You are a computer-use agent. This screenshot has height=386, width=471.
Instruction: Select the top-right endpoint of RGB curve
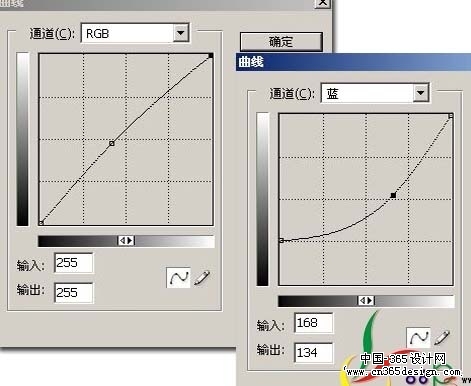point(210,56)
